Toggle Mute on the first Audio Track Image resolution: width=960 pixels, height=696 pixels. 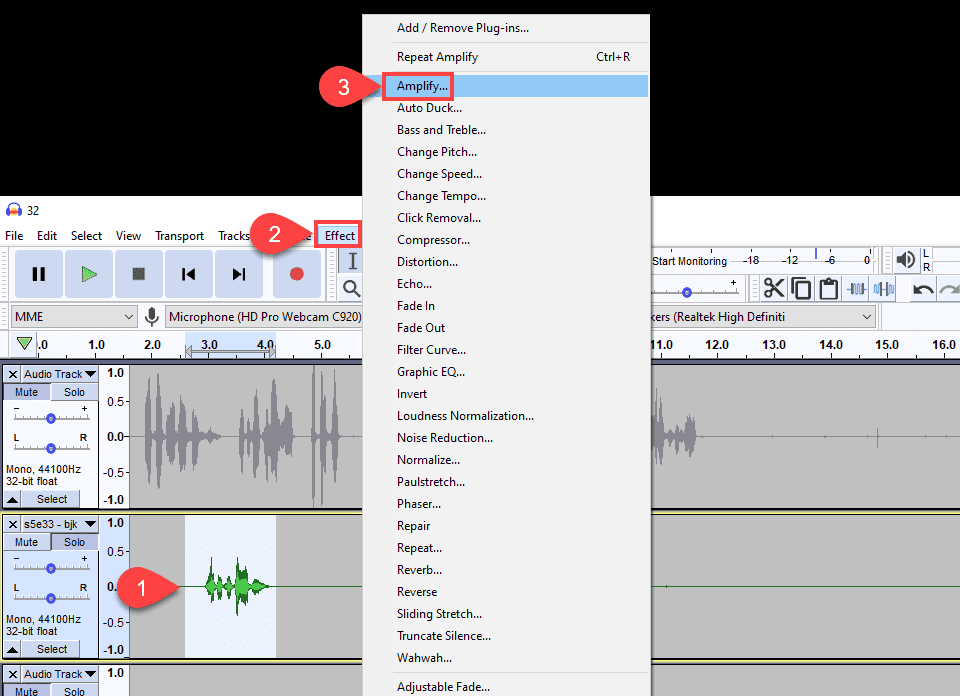click(25, 392)
